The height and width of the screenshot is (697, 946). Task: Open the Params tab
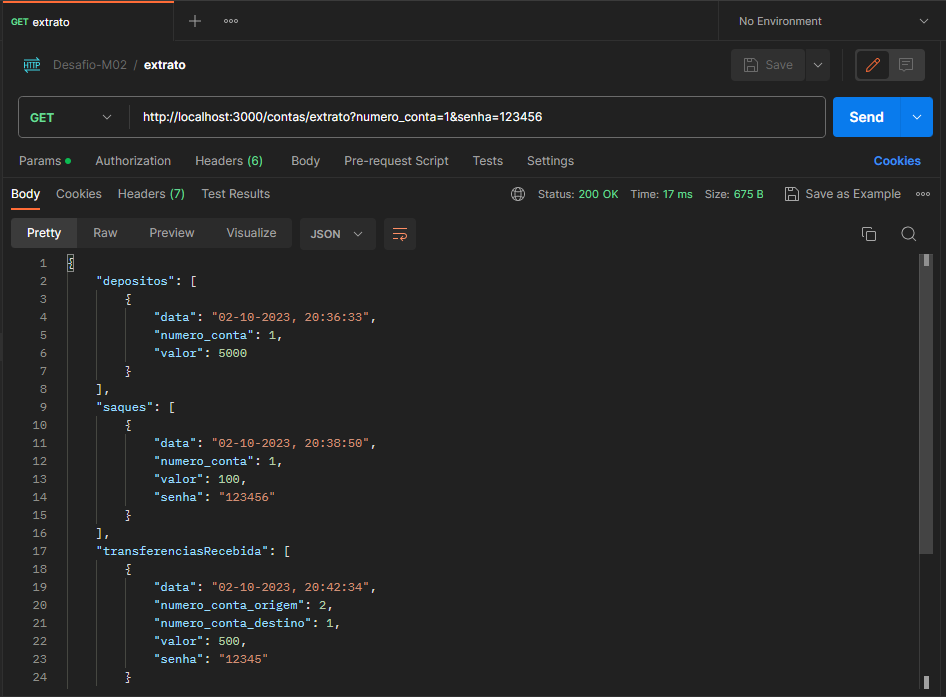pyautogui.click(x=45, y=161)
